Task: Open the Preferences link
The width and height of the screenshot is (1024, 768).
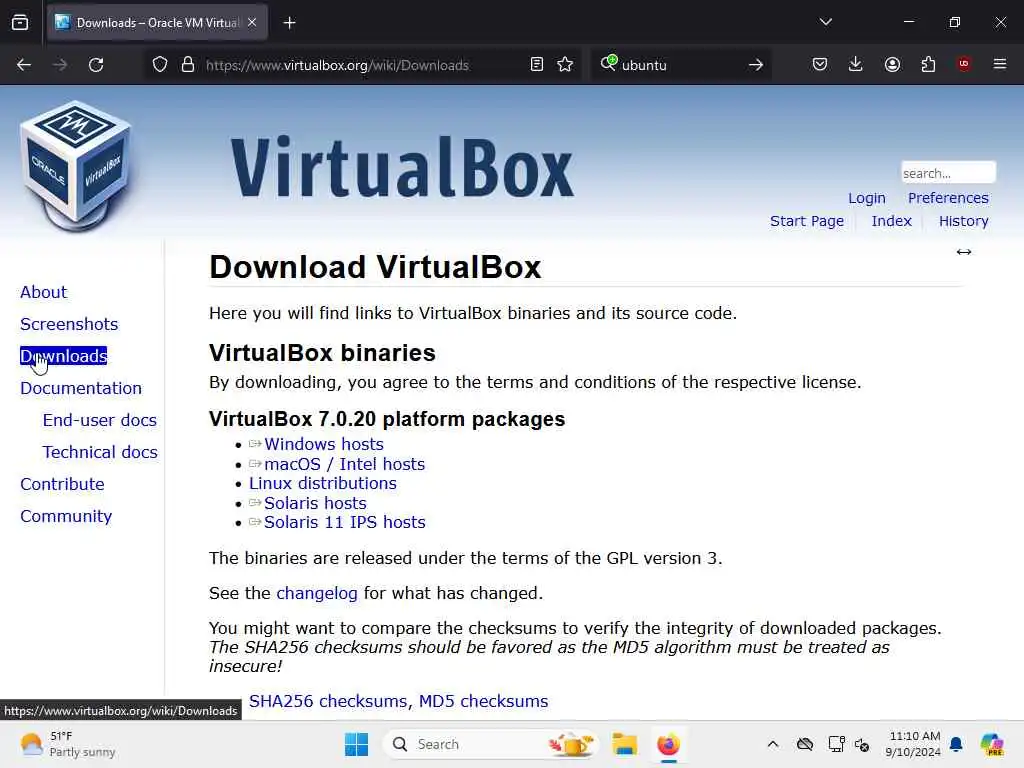Action: point(948,198)
